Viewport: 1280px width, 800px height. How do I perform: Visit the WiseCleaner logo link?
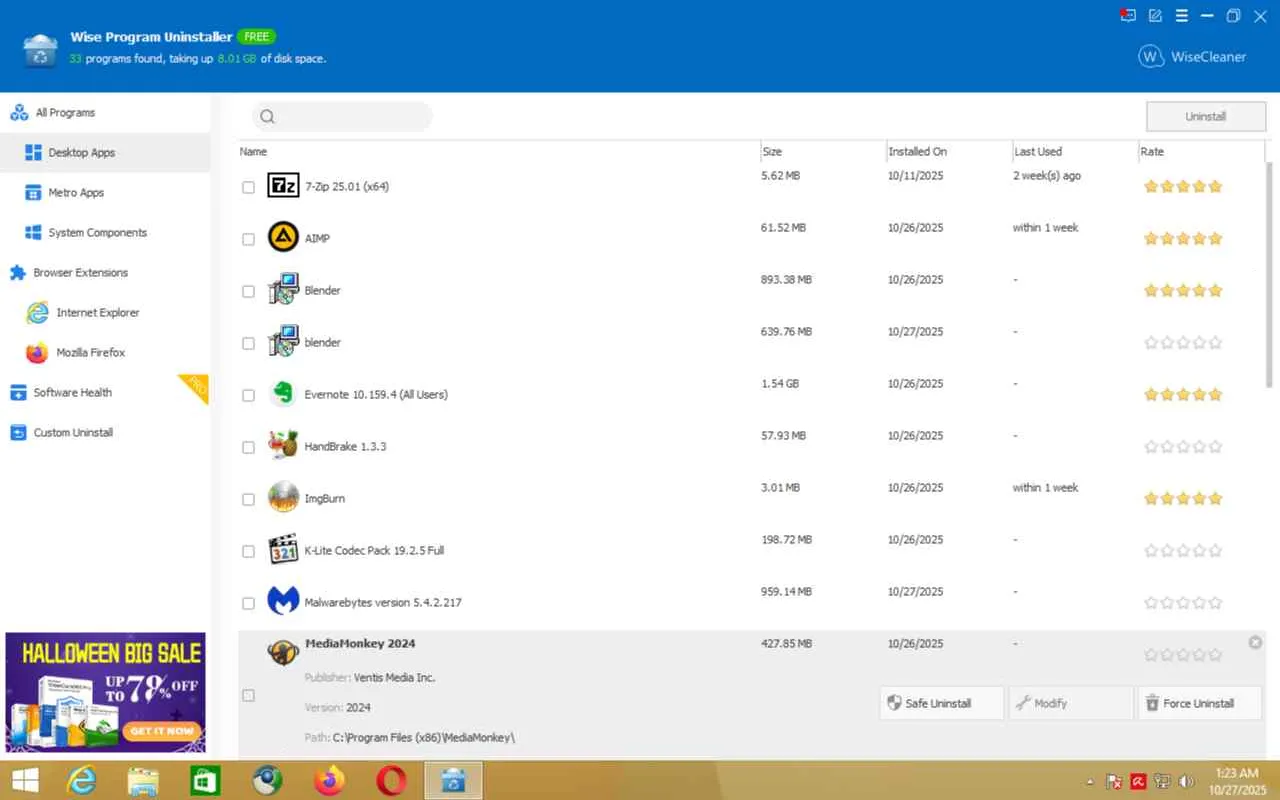(x=1192, y=57)
